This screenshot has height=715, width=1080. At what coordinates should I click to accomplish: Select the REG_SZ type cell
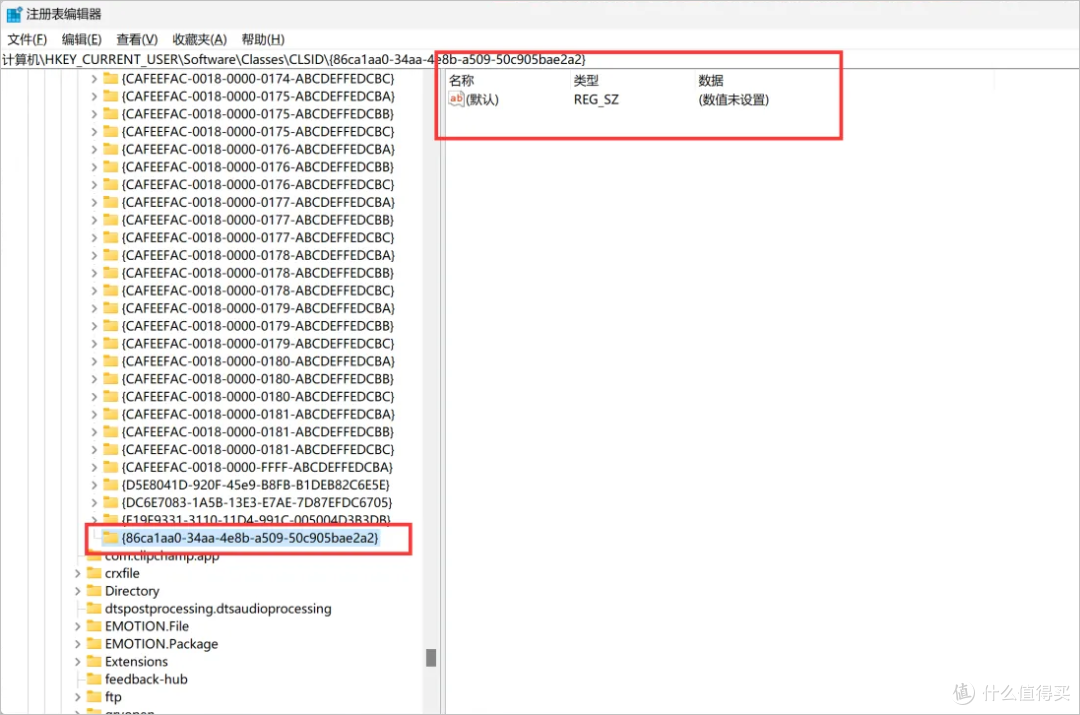pos(596,99)
